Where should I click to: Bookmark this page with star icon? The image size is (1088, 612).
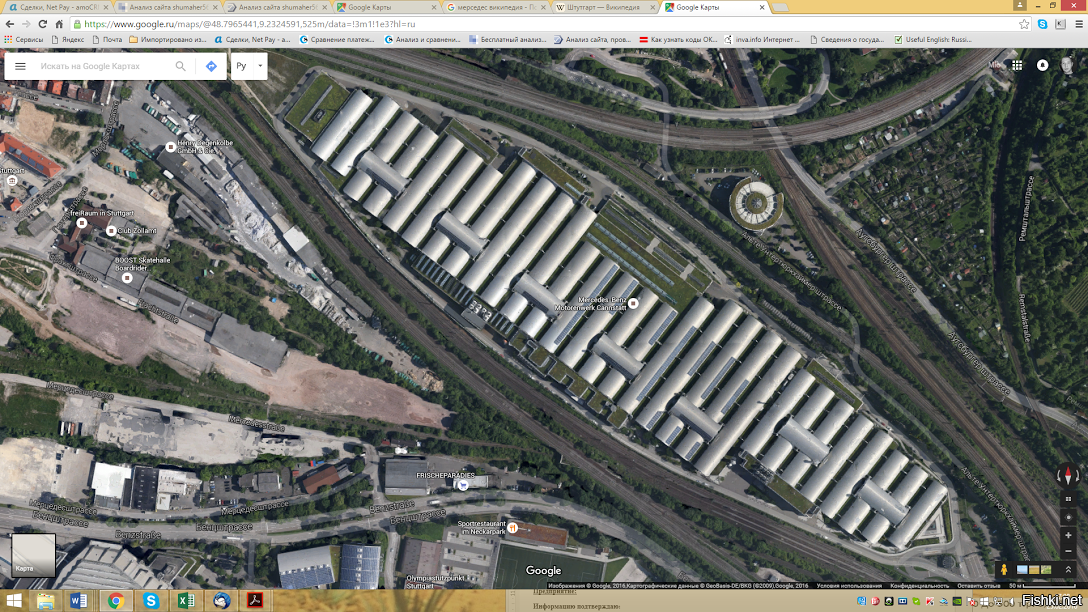(x=1024, y=24)
